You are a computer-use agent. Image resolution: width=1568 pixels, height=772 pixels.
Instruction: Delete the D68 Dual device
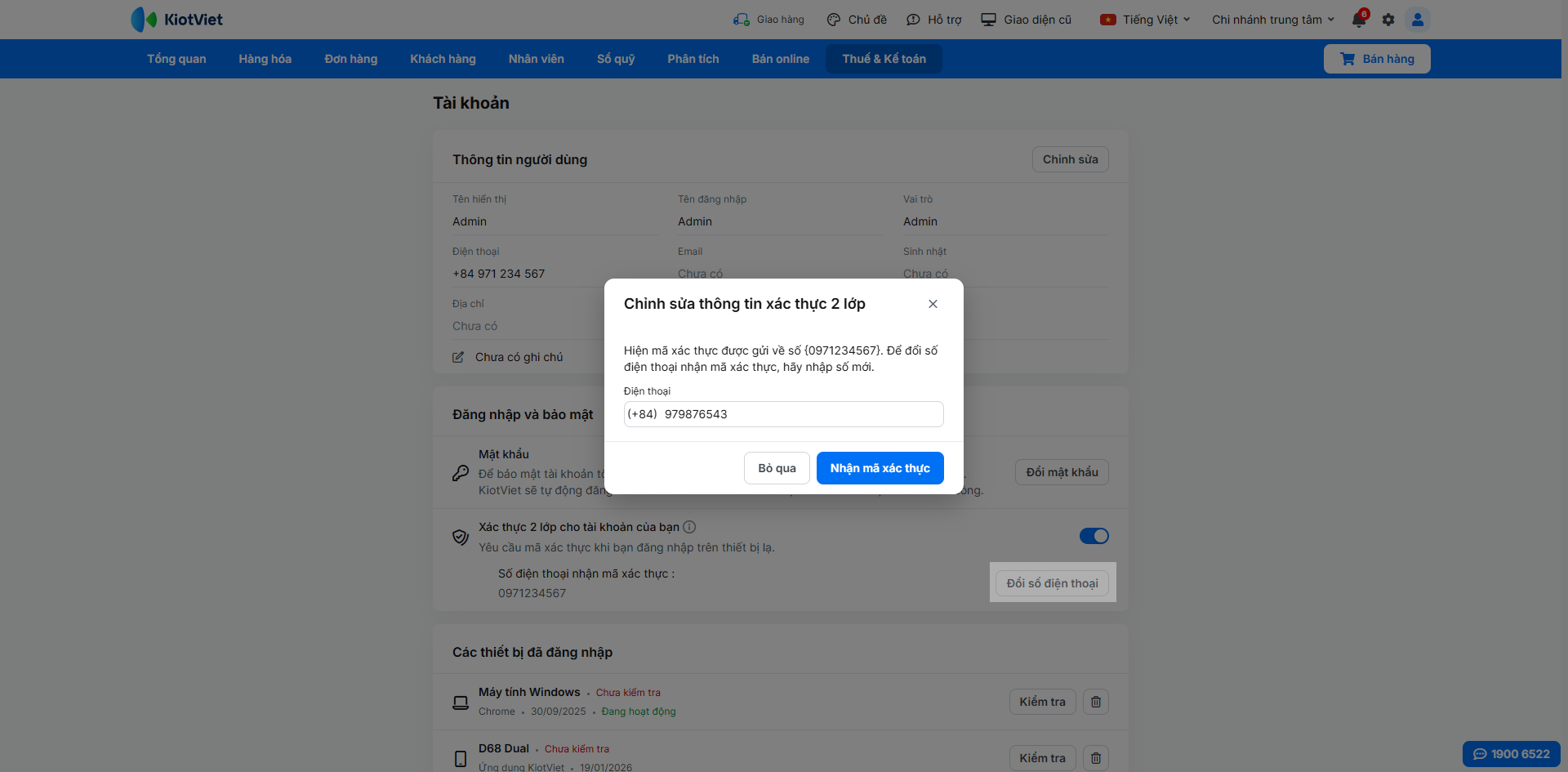pyautogui.click(x=1096, y=758)
